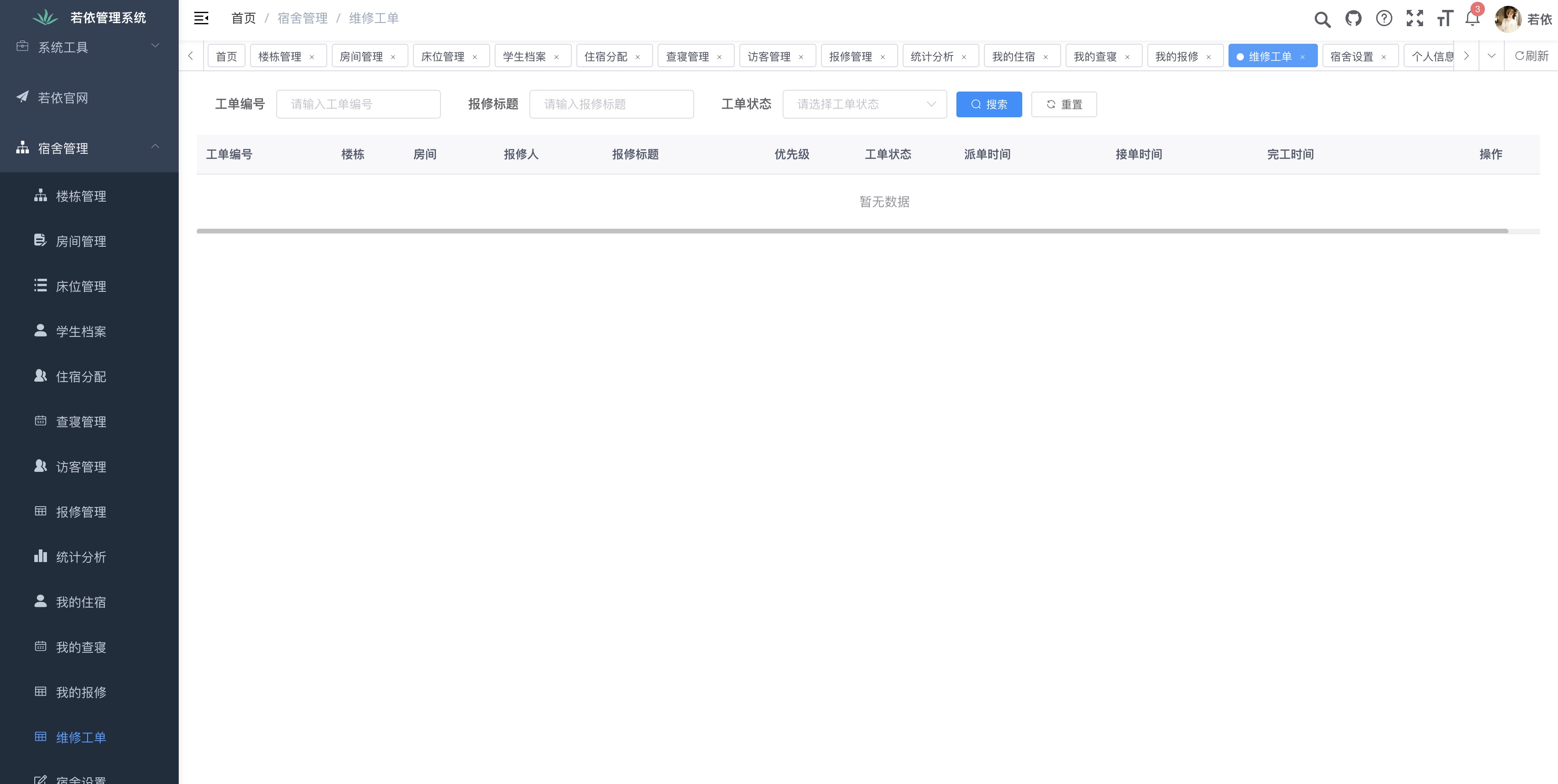Collapse the 宿舍管理 sidebar menu

(89, 148)
